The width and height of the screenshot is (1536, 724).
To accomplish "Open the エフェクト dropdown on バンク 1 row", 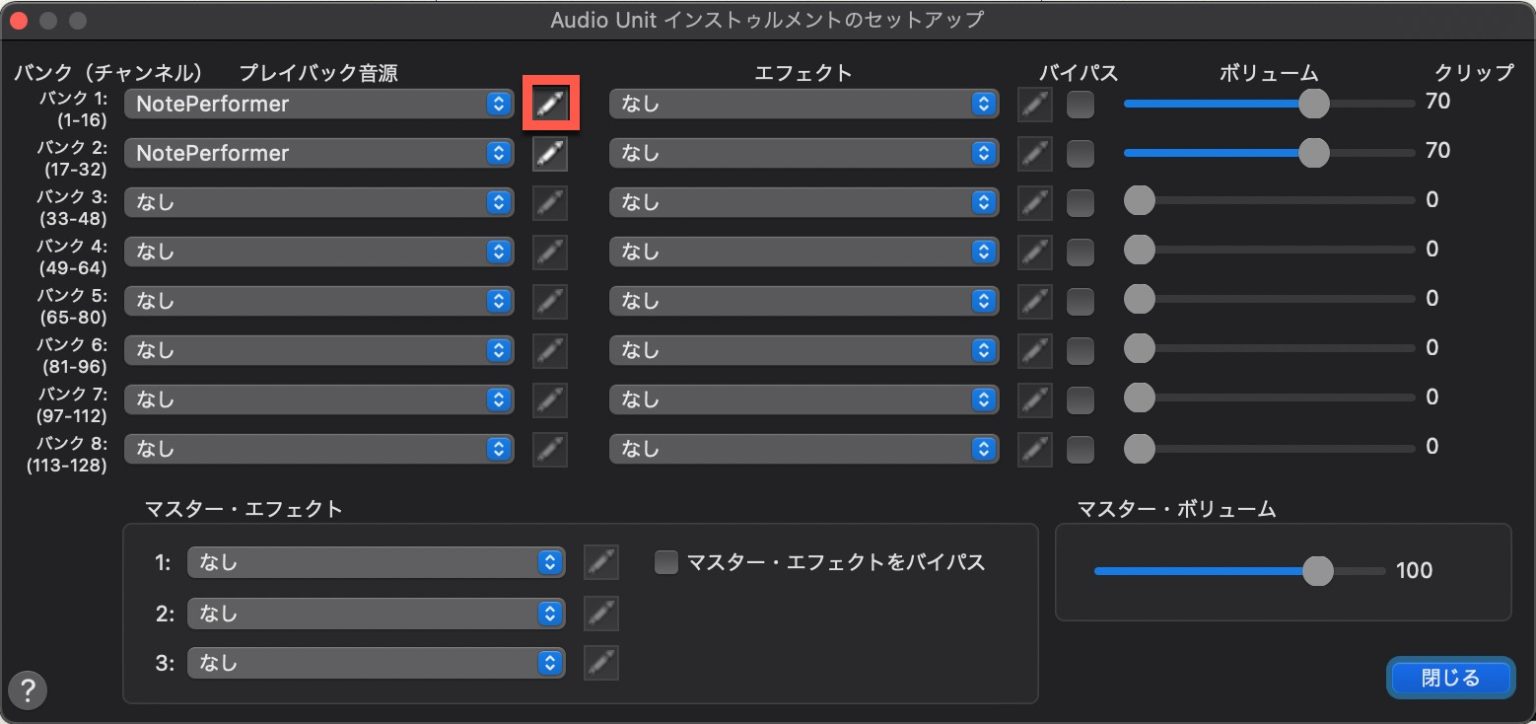I will (x=803, y=103).
